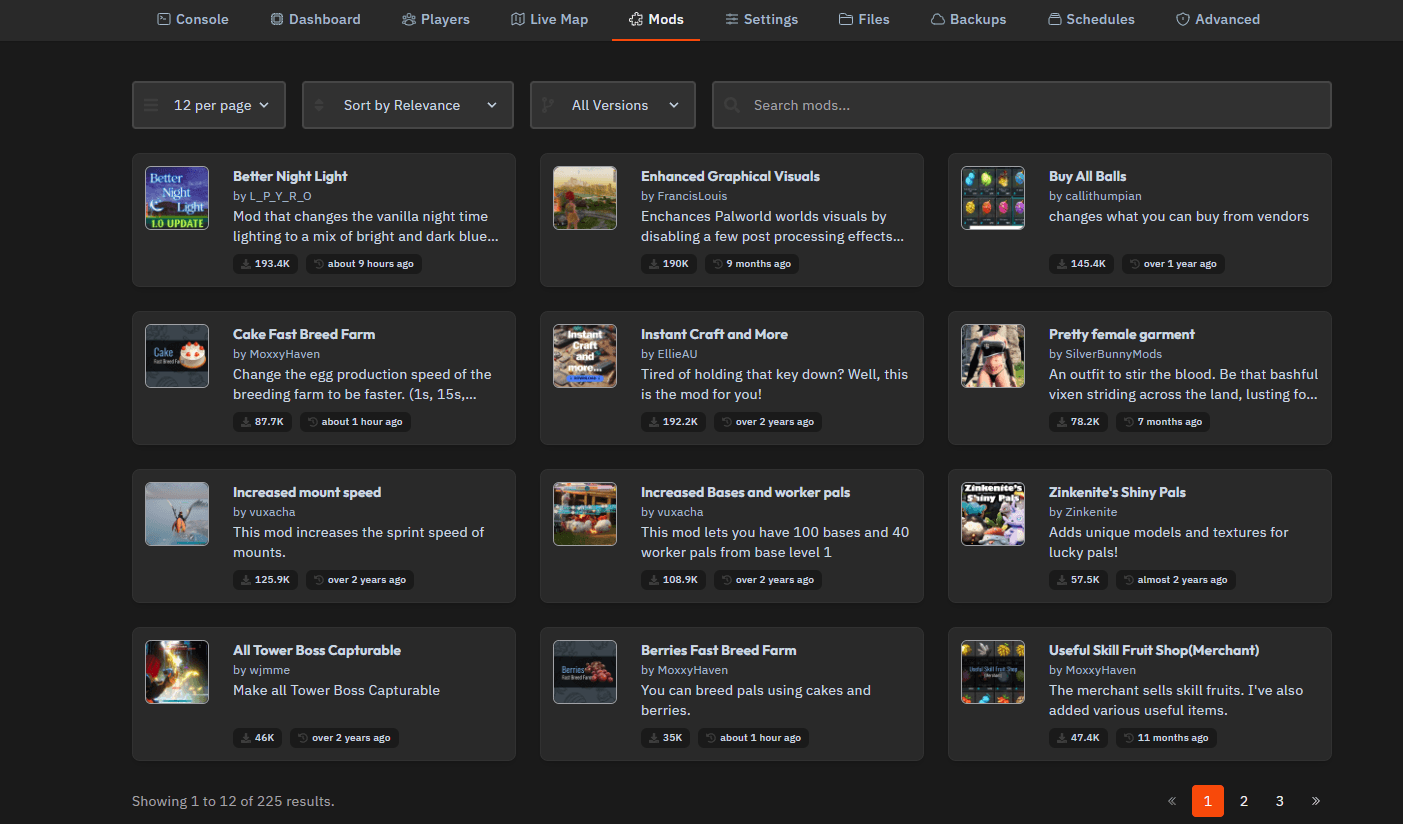Focus the Search mods input field
This screenshot has width=1403, height=824.
[x=1022, y=105]
